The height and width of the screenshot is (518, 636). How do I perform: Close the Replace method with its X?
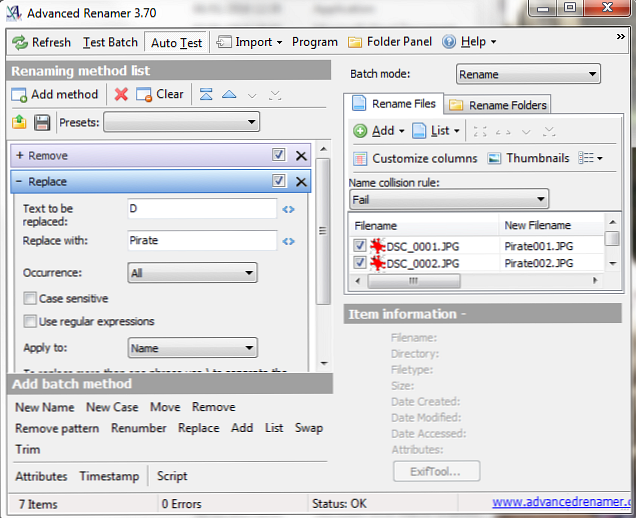(x=301, y=182)
